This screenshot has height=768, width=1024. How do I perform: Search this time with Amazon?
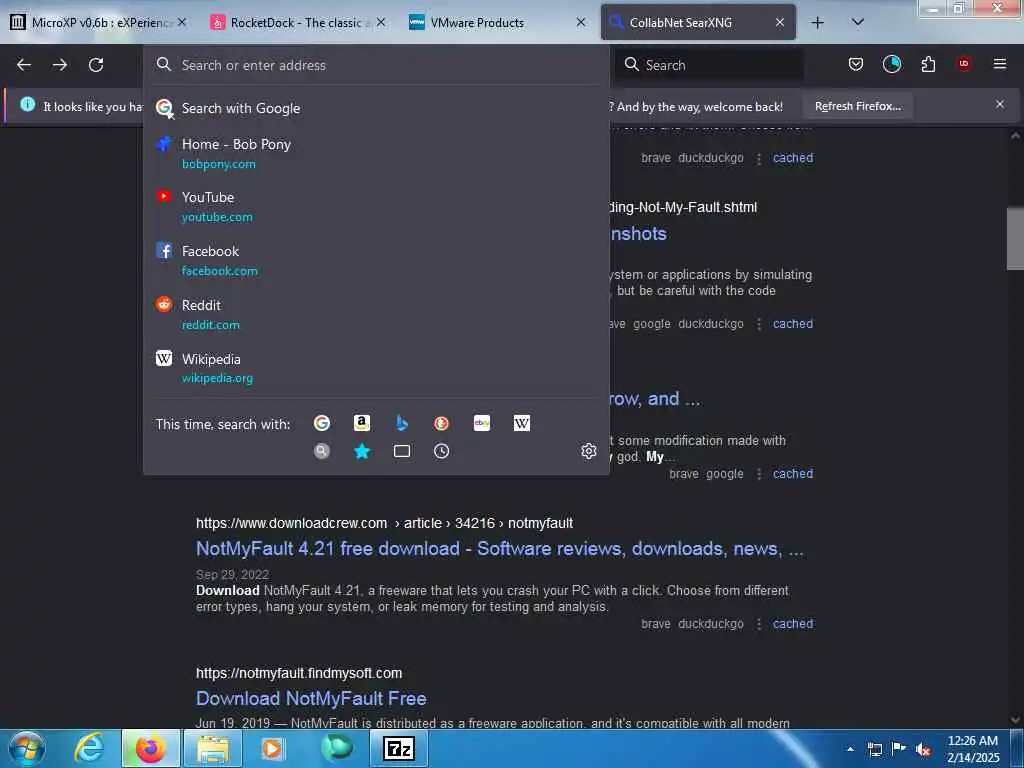coord(362,423)
